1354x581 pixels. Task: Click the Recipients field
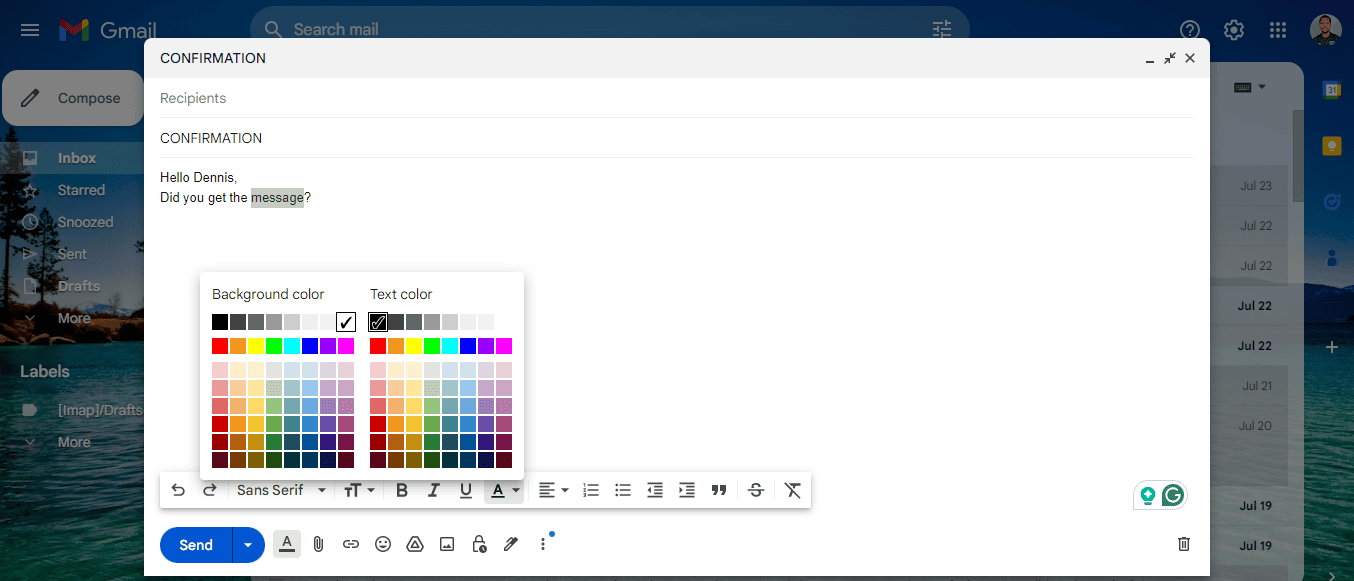pyautogui.click(x=676, y=98)
